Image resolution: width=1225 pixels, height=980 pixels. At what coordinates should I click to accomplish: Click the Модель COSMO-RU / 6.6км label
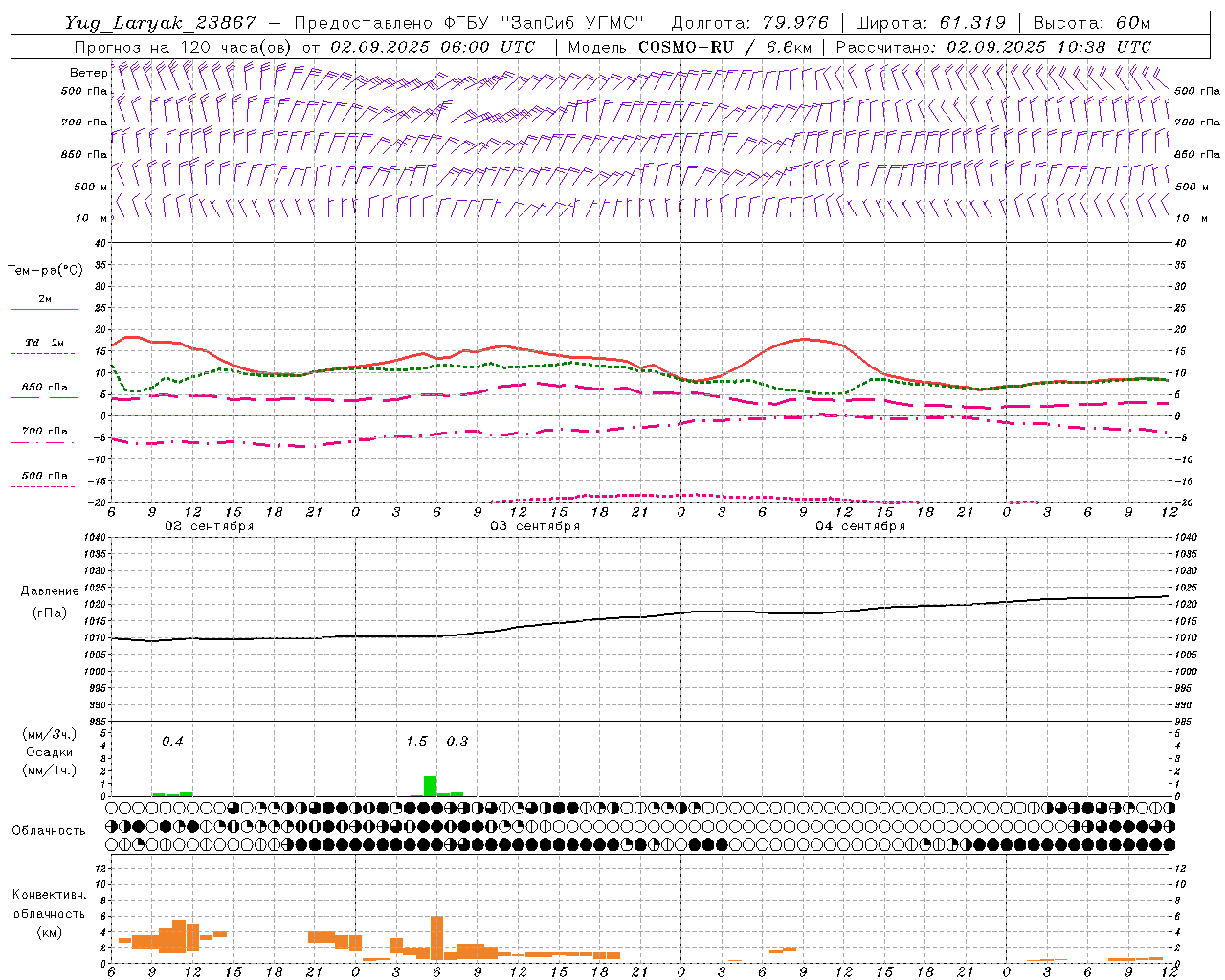pyautogui.click(x=689, y=47)
